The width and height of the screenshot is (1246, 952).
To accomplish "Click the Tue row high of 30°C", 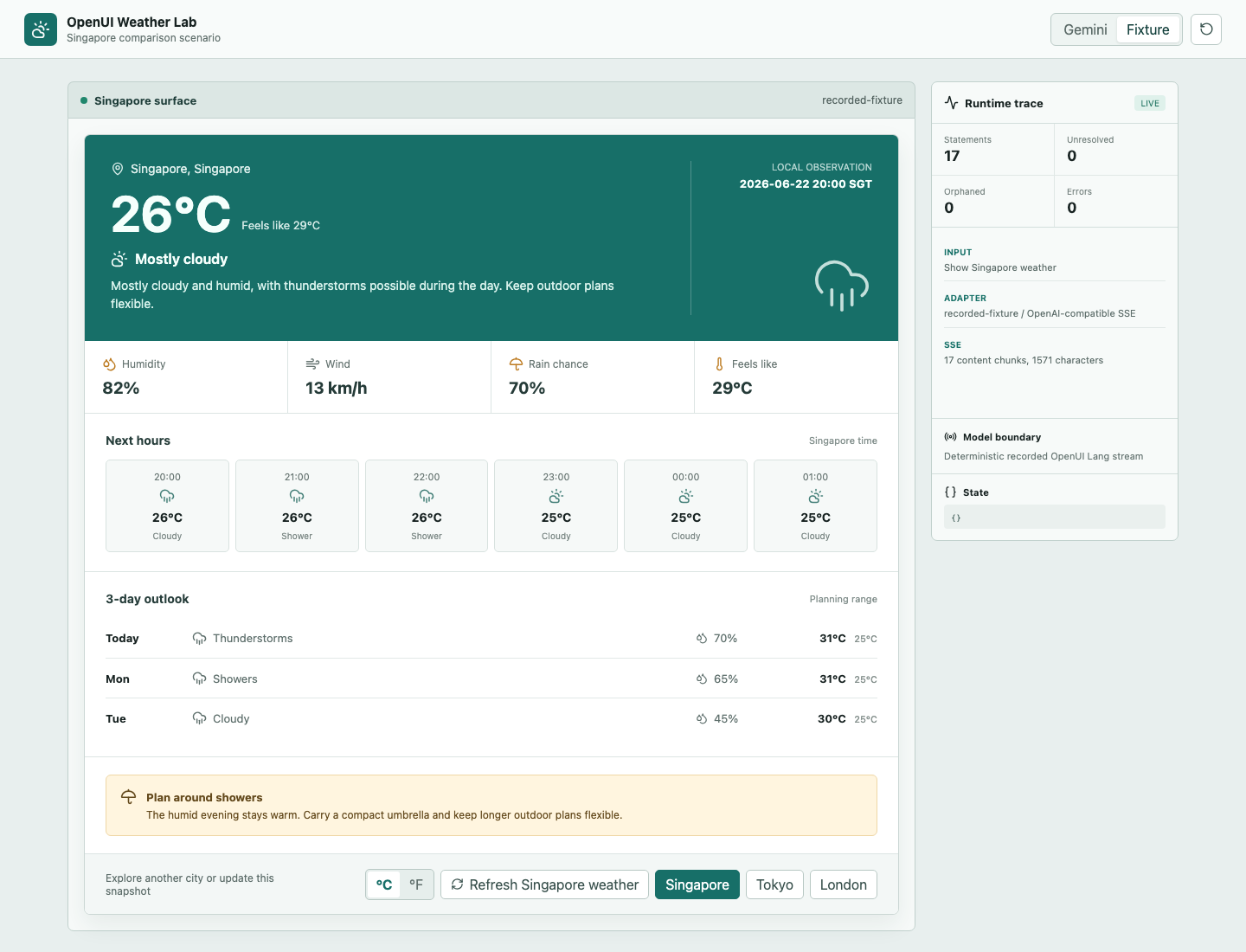I will [x=832, y=718].
